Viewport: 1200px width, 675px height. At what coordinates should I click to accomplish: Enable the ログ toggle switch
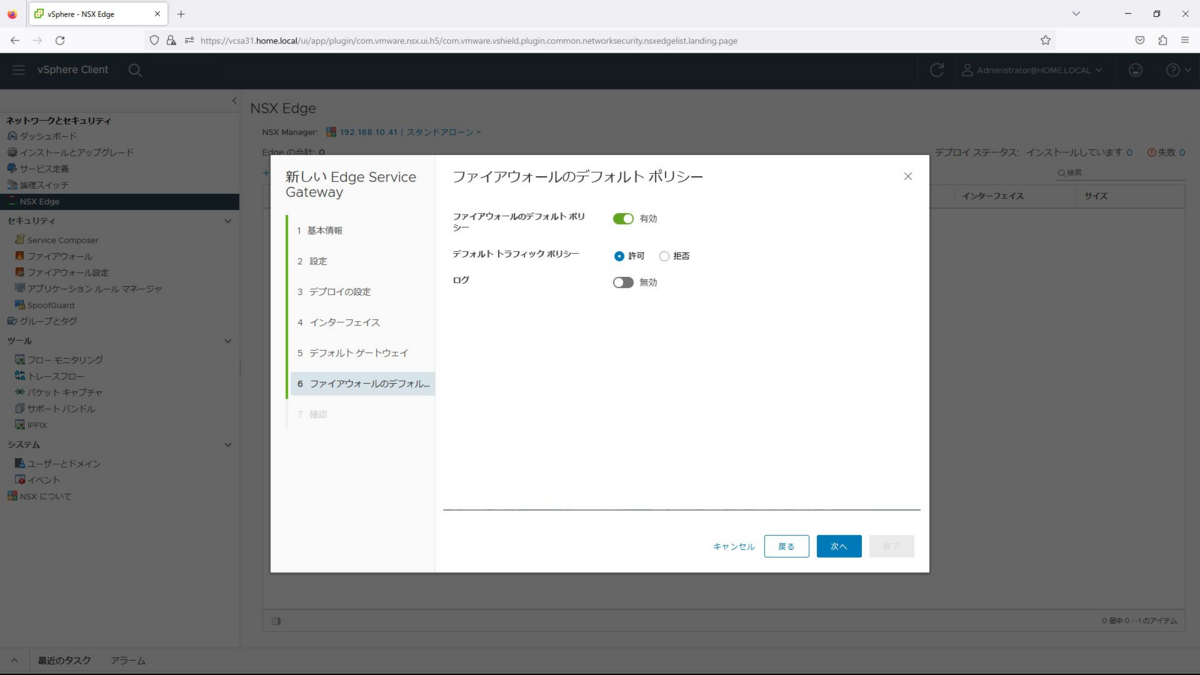click(x=623, y=283)
